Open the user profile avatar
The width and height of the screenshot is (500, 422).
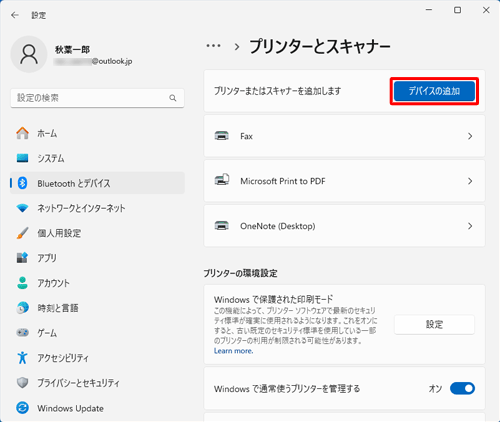(x=29, y=54)
